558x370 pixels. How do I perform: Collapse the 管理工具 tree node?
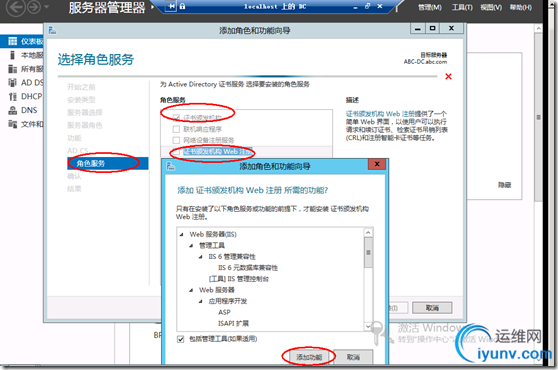[191, 245]
